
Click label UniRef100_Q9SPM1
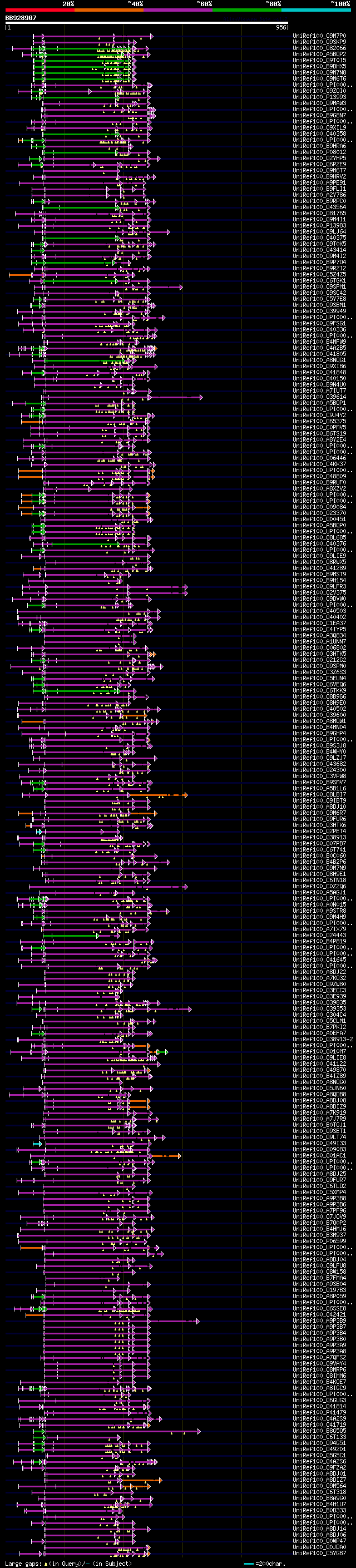pyautogui.click(x=319, y=286)
